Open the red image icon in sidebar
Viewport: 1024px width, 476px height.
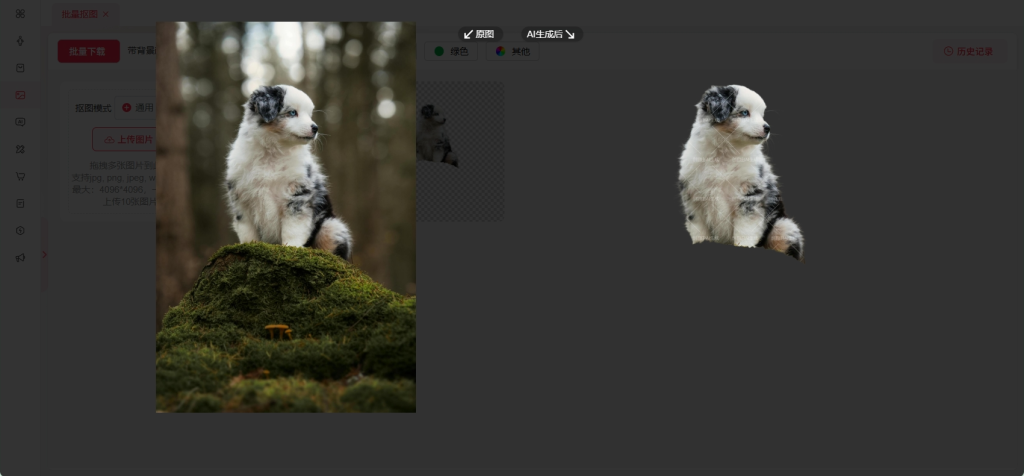[20, 95]
